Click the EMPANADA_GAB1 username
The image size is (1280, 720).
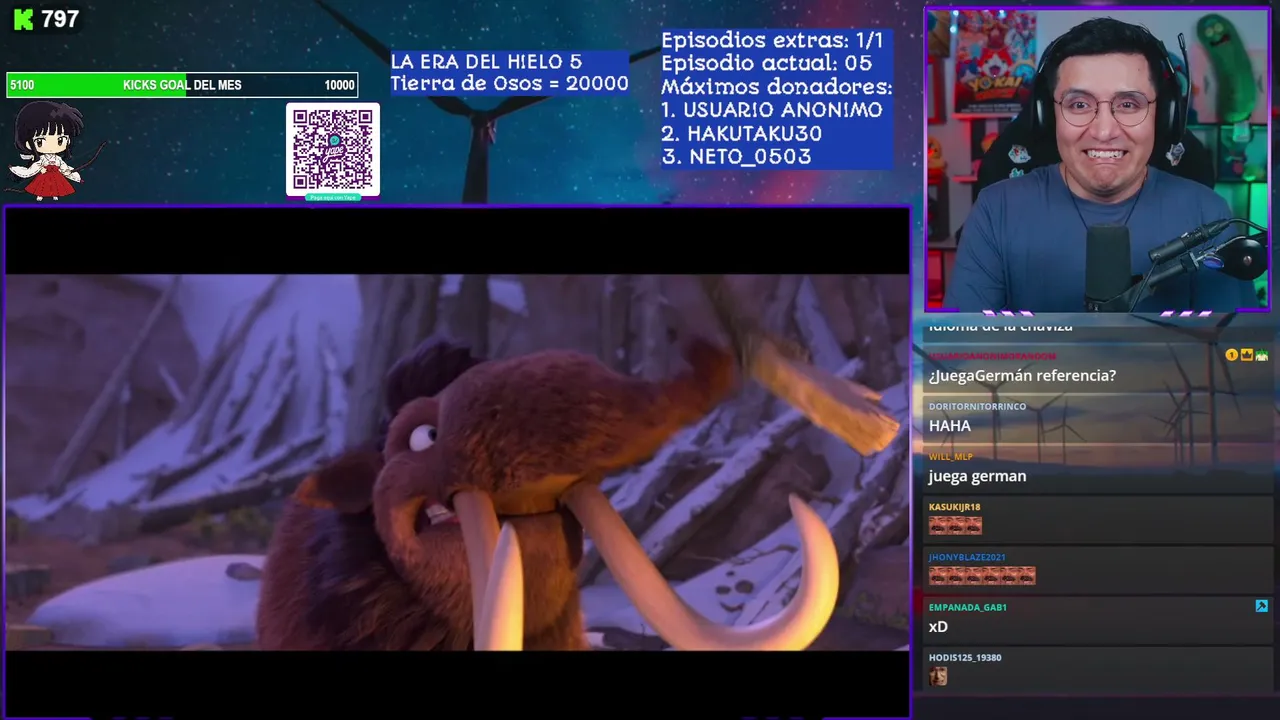click(968, 607)
